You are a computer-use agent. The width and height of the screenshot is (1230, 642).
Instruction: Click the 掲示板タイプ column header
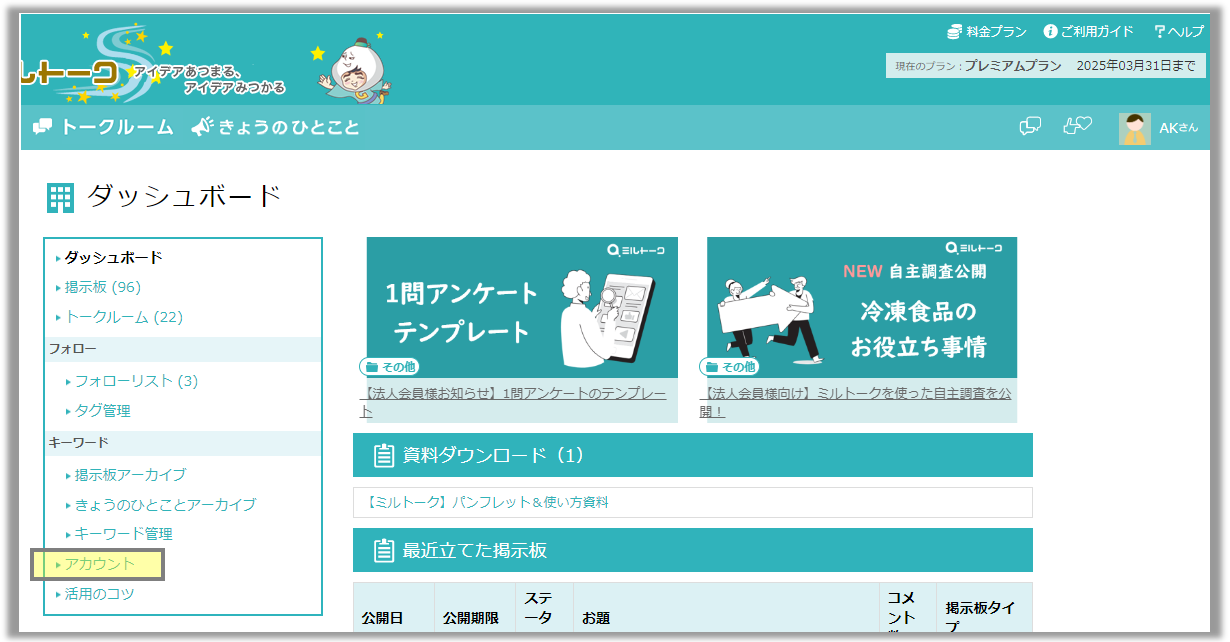click(x=980, y=617)
